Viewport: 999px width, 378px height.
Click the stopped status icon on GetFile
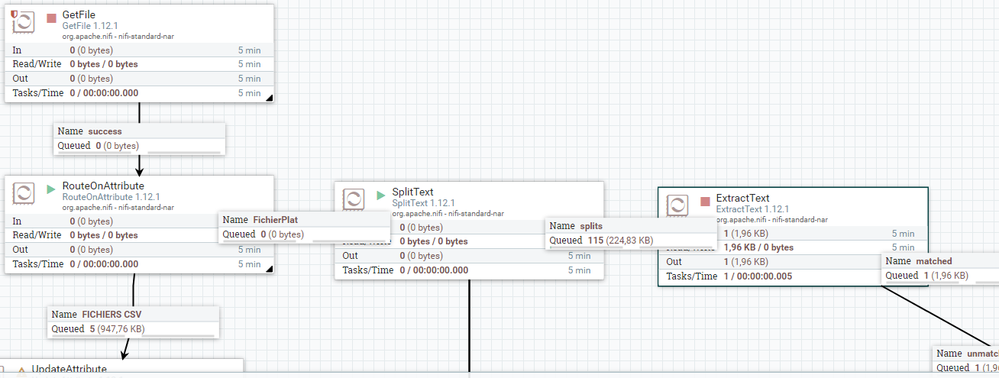[52, 18]
